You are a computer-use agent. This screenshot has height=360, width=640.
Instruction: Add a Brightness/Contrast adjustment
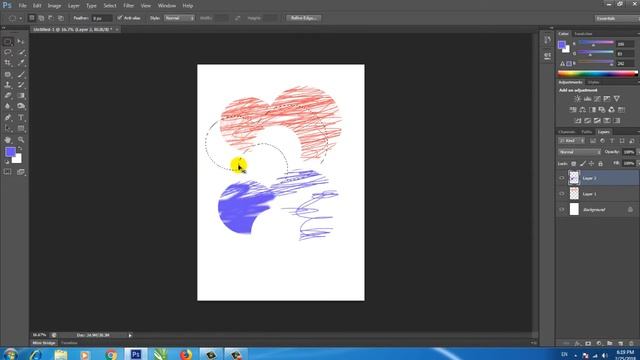pyautogui.click(x=577, y=99)
